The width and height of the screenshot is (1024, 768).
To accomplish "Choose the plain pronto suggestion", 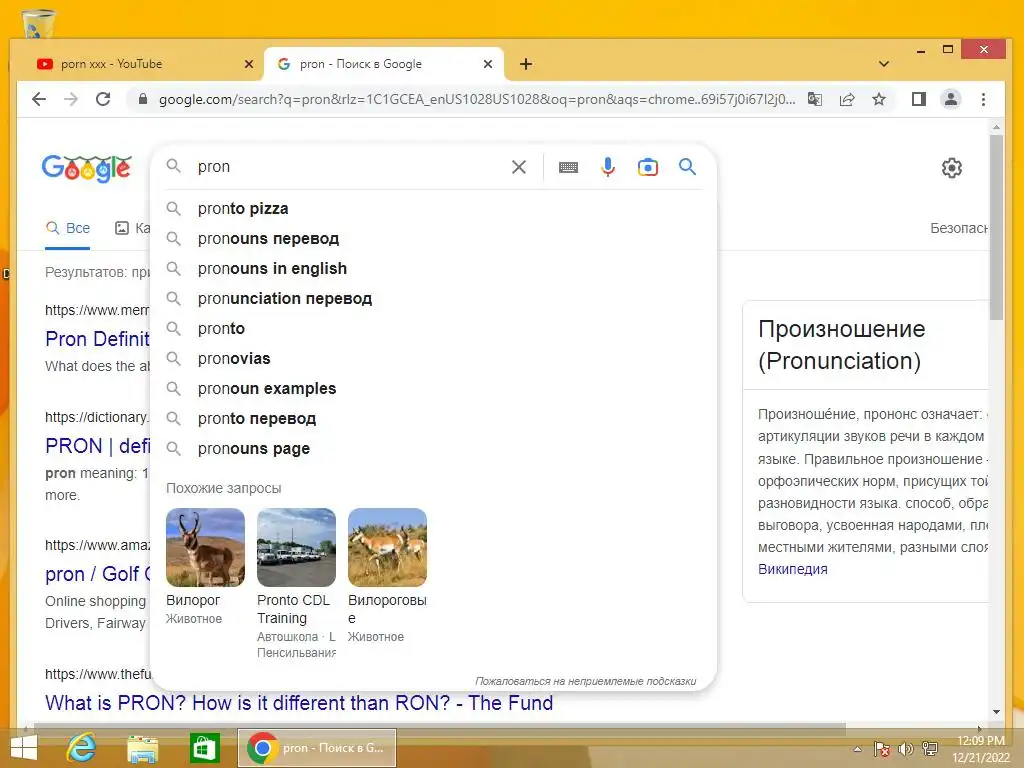I will pyautogui.click(x=433, y=328).
